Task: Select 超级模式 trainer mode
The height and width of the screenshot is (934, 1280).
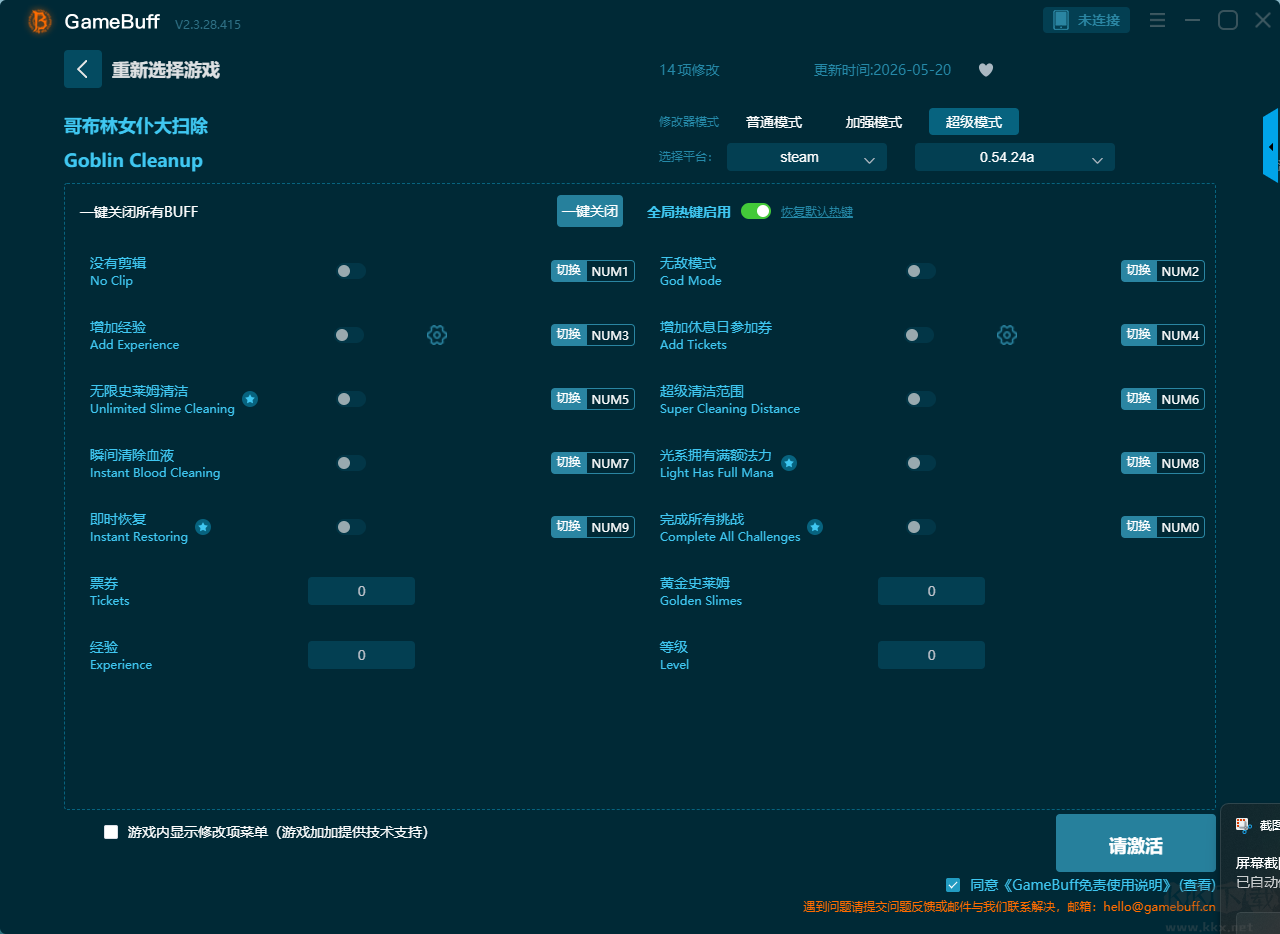Action: (974, 122)
